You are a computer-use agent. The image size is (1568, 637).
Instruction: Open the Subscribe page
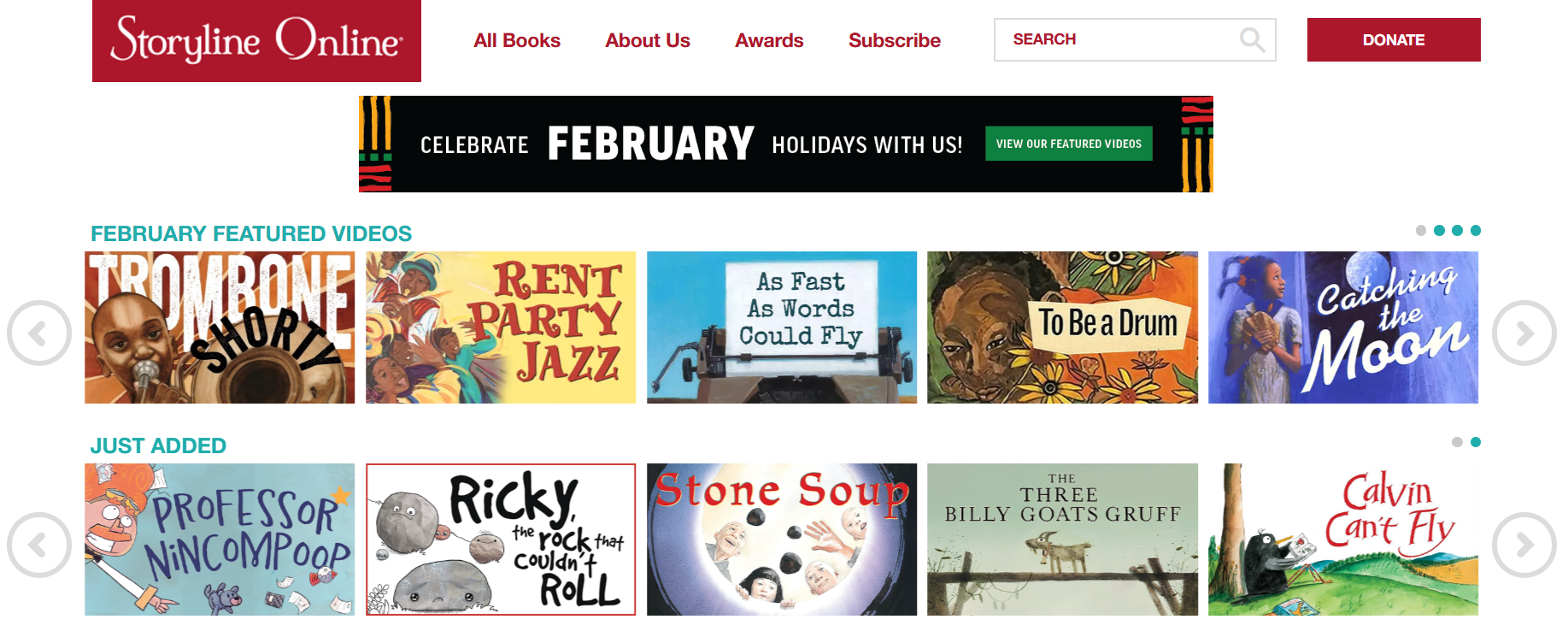coord(894,40)
